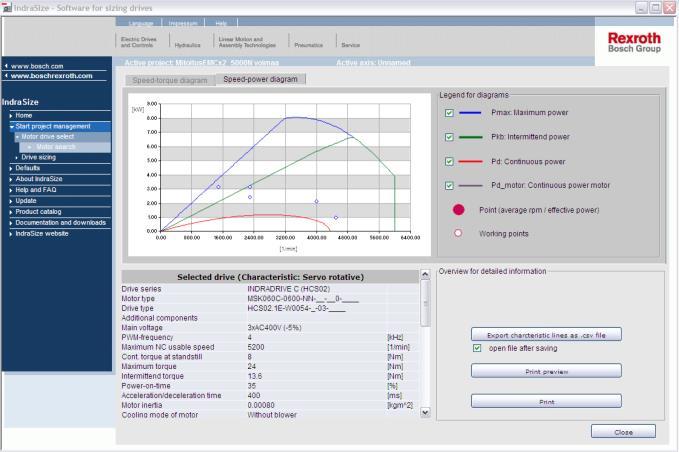Expand the Home sidebar item arrow
The image size is (679, 452).
tap(11, 116)
